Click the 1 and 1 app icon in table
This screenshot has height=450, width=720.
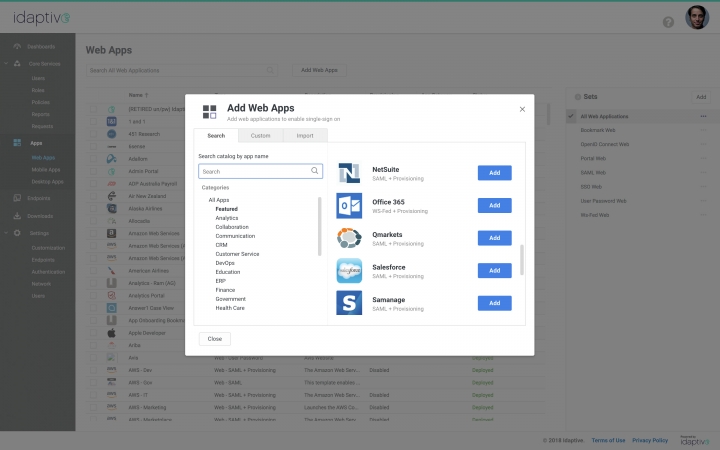112,122
